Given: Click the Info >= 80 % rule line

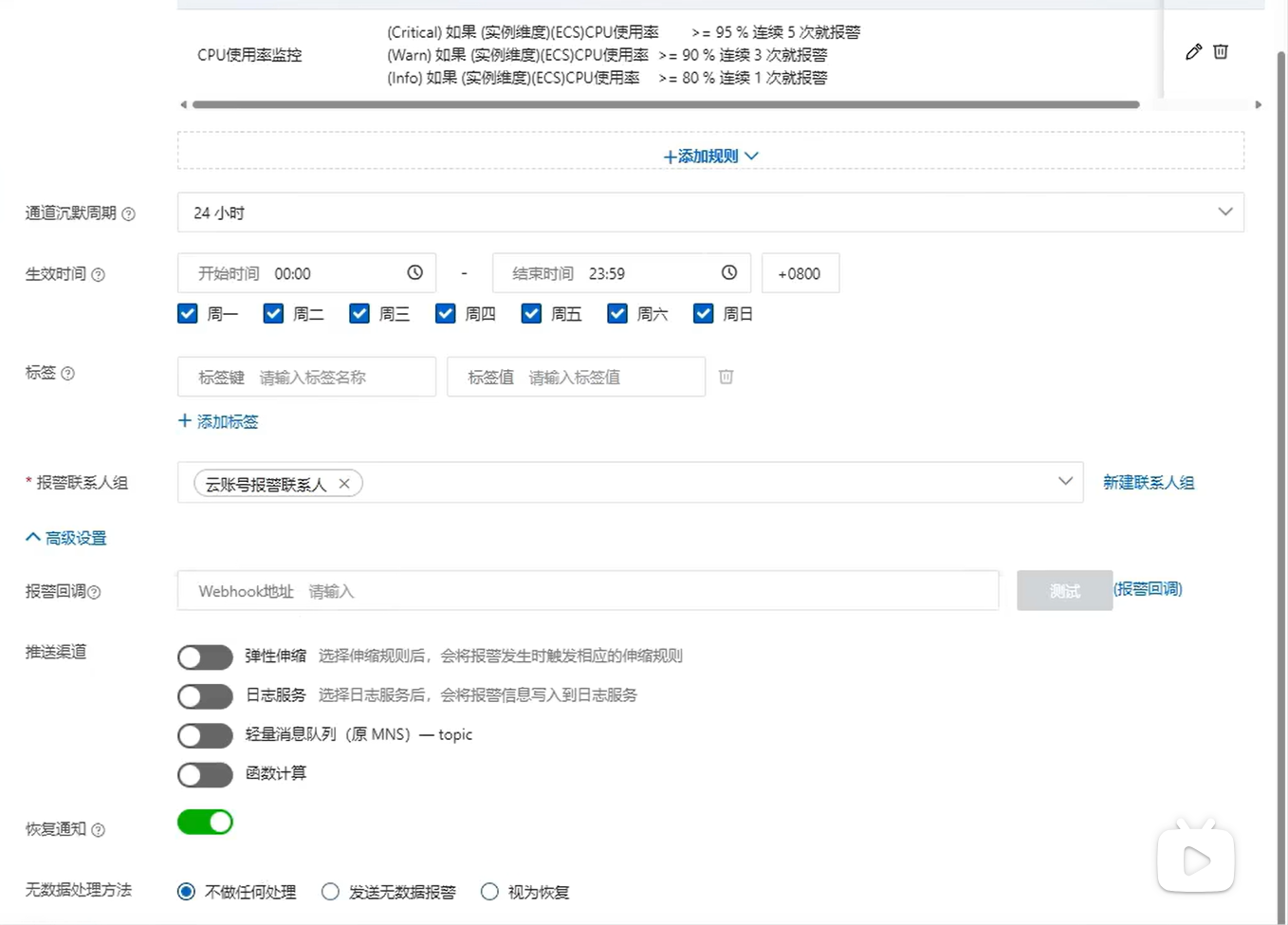Looking at the screenshot, I should (607, 78).
